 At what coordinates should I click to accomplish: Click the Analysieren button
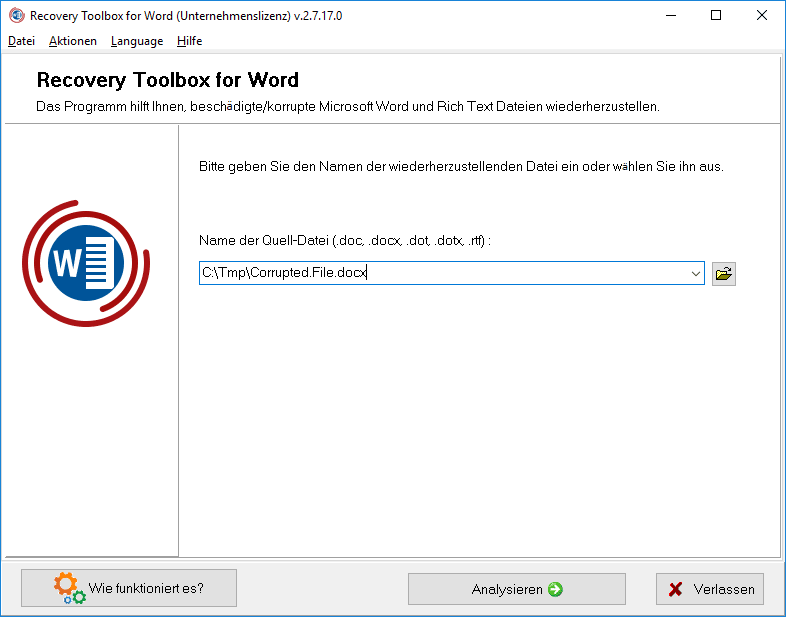click(x=516, y=589)
